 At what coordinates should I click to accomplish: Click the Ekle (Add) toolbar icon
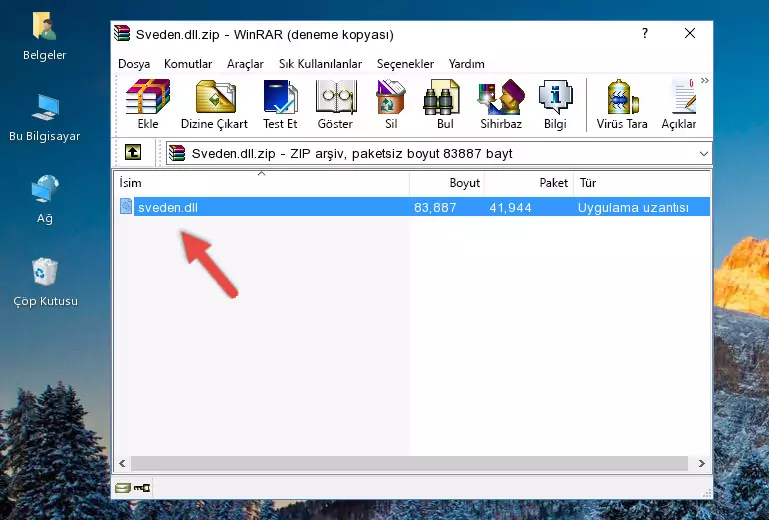tap(148, 104)
